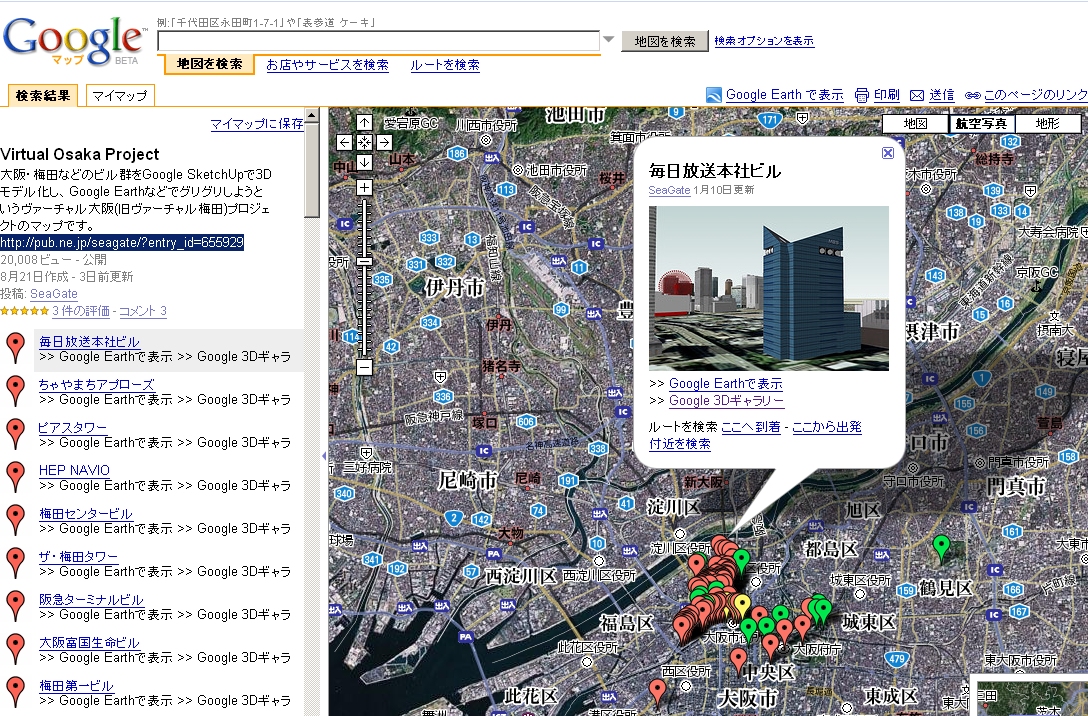Pan the map up with arrow
The image size is (1088, 716).
(x=364, y=123)
